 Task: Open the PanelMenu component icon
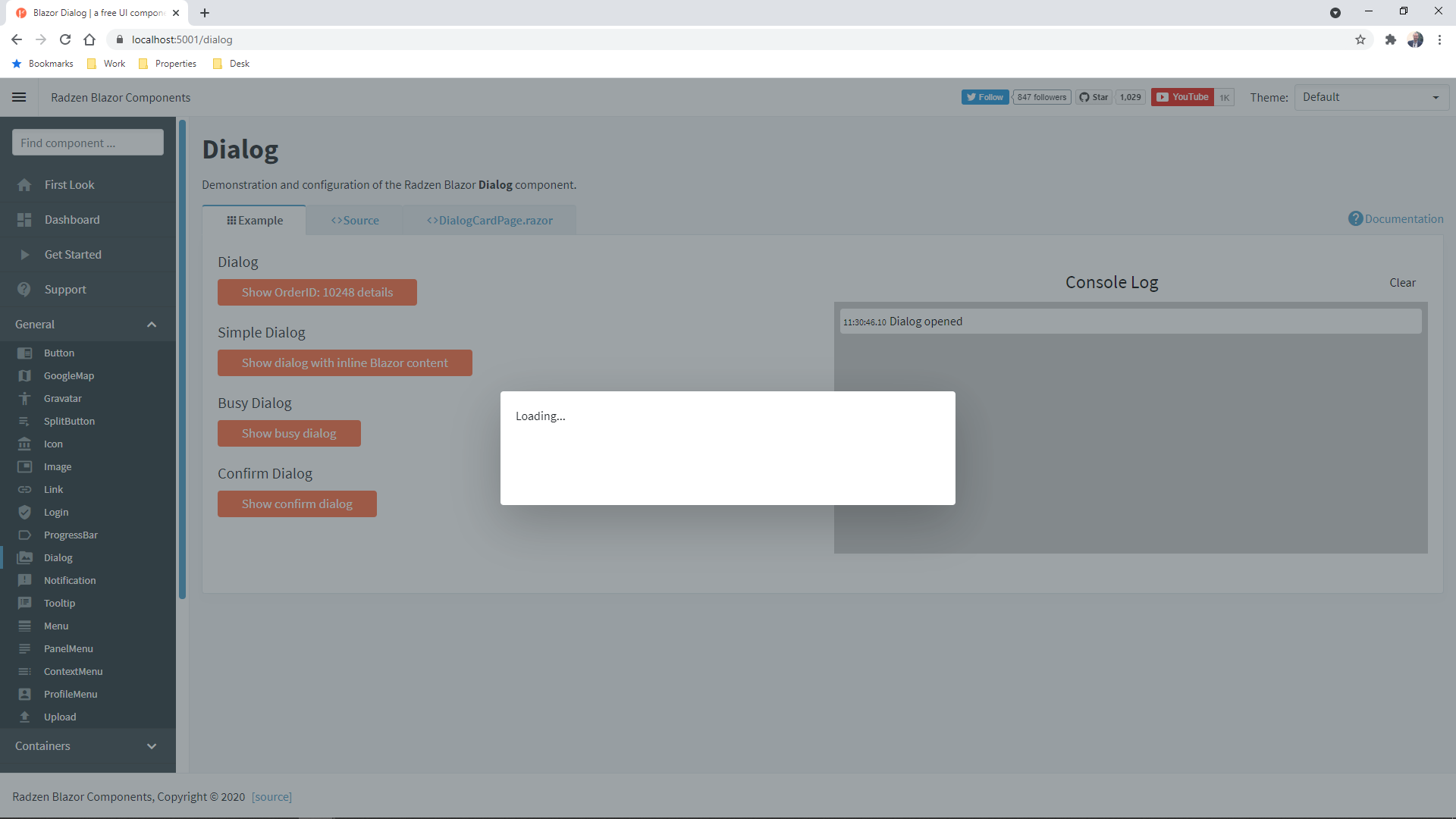25,648
